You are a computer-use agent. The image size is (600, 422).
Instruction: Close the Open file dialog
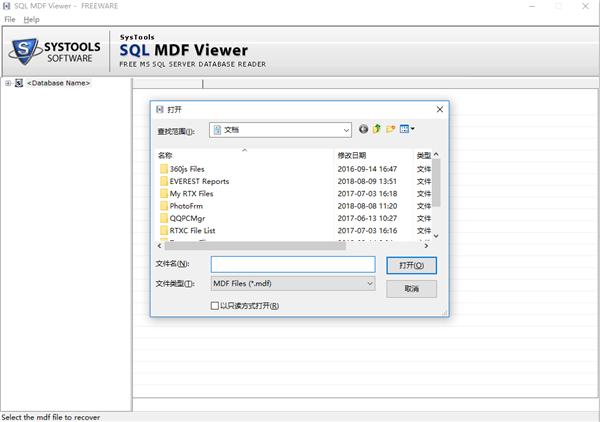440,109
